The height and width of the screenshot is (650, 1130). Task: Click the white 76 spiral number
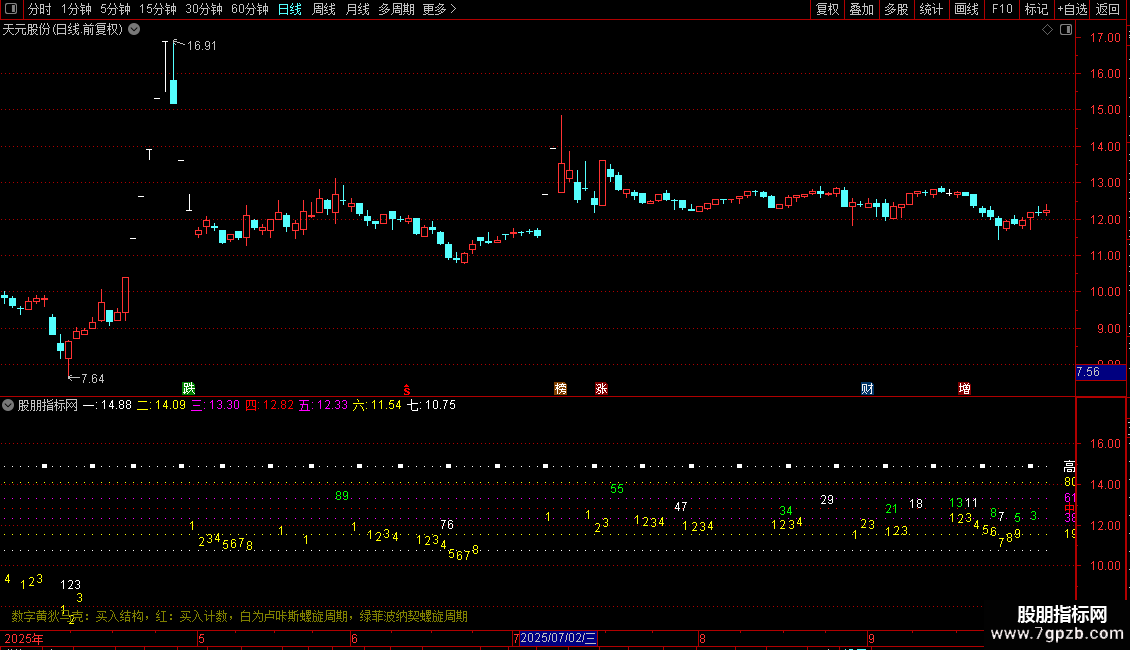coord(447,525)
